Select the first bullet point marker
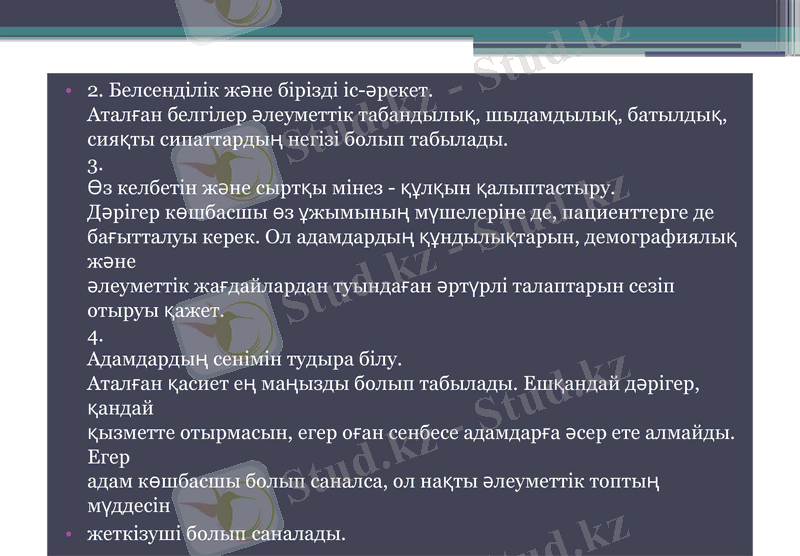Image resolution: width=800 pixels, height=556 pixels. pos(68,91)
